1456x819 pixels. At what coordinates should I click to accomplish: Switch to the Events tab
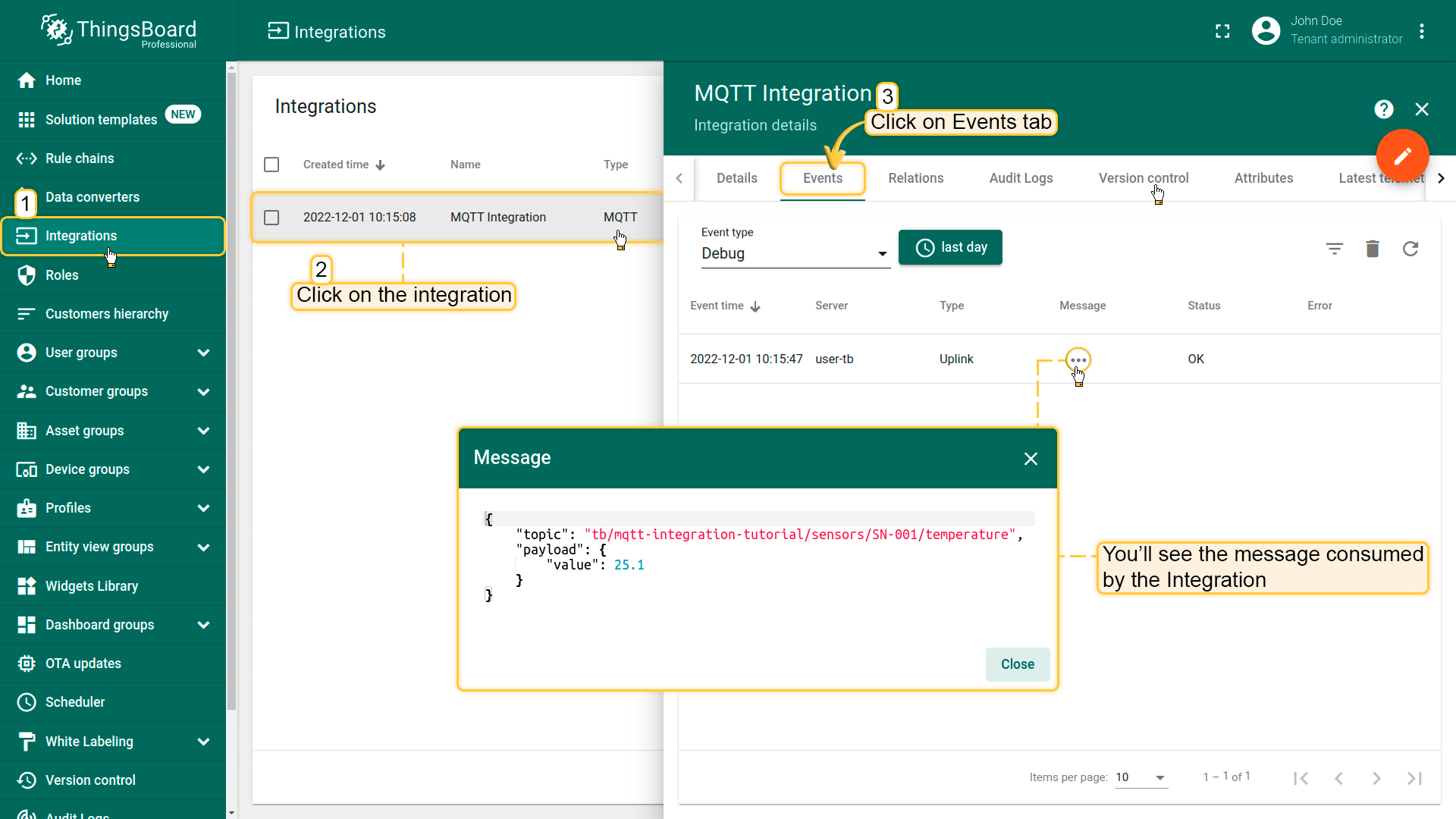point(823,178)
